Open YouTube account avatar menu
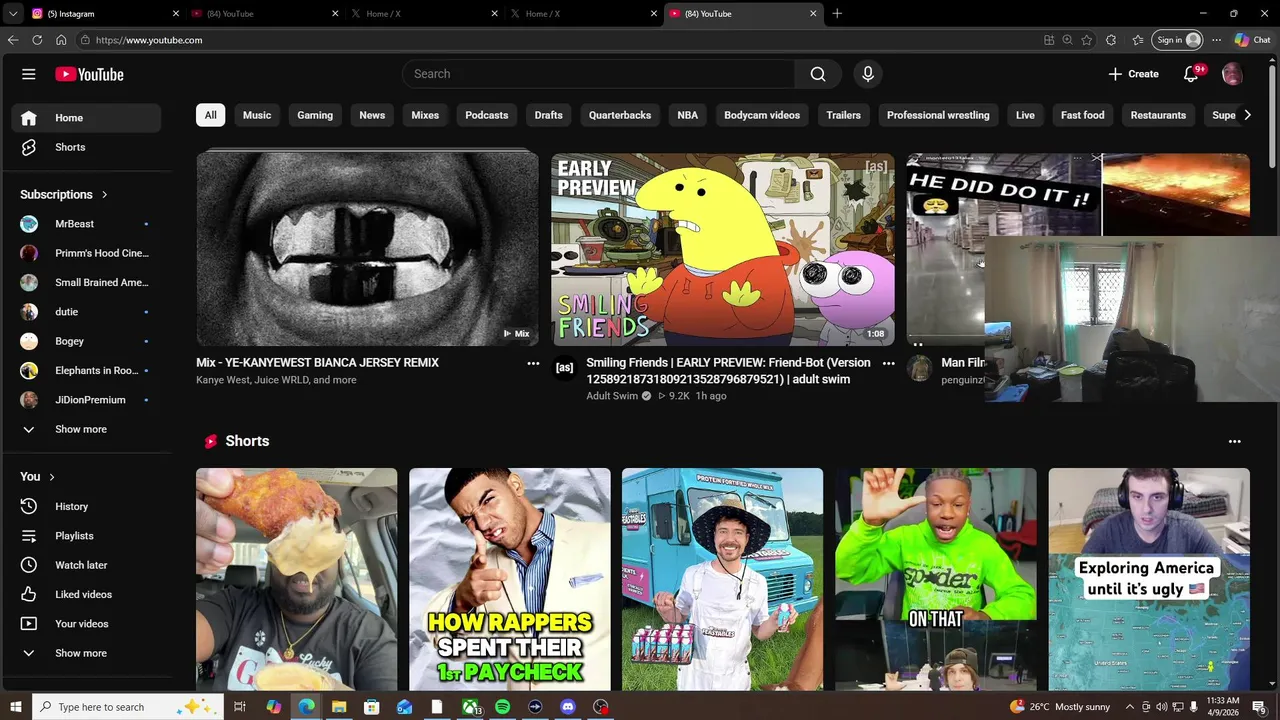The image size is (1280, 720). [1232, 74]
